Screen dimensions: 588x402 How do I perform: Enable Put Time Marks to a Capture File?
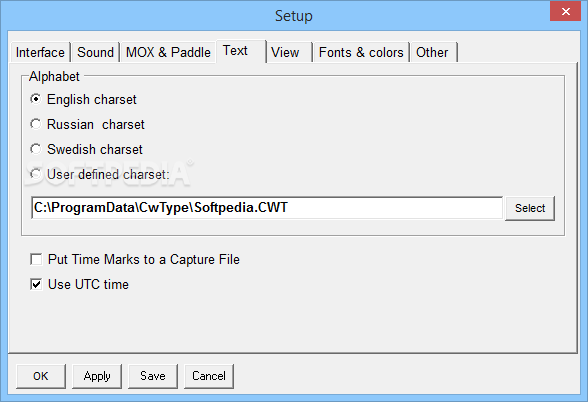36,259
